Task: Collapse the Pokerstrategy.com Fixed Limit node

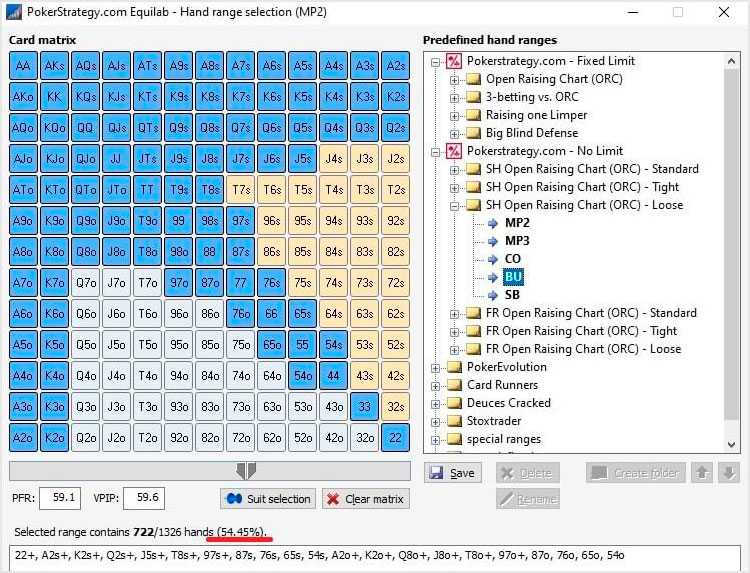Action: [435, 62]
